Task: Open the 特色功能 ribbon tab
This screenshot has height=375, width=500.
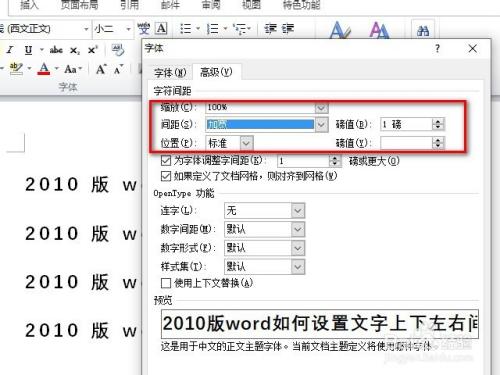Action: tap(301, 5)
